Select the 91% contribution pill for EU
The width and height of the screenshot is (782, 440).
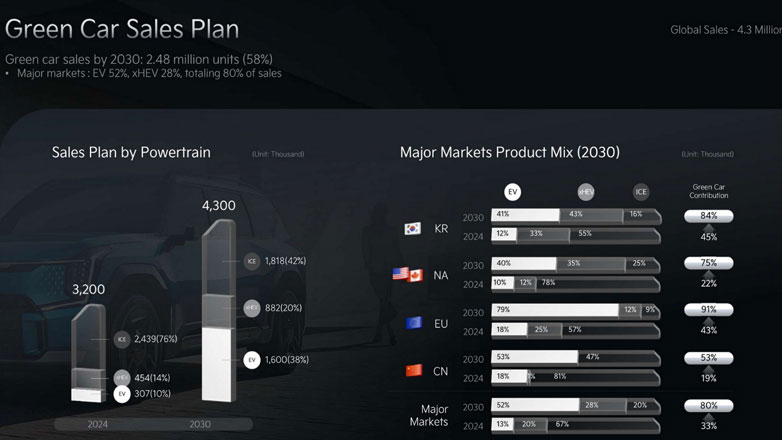coord(709,310)
